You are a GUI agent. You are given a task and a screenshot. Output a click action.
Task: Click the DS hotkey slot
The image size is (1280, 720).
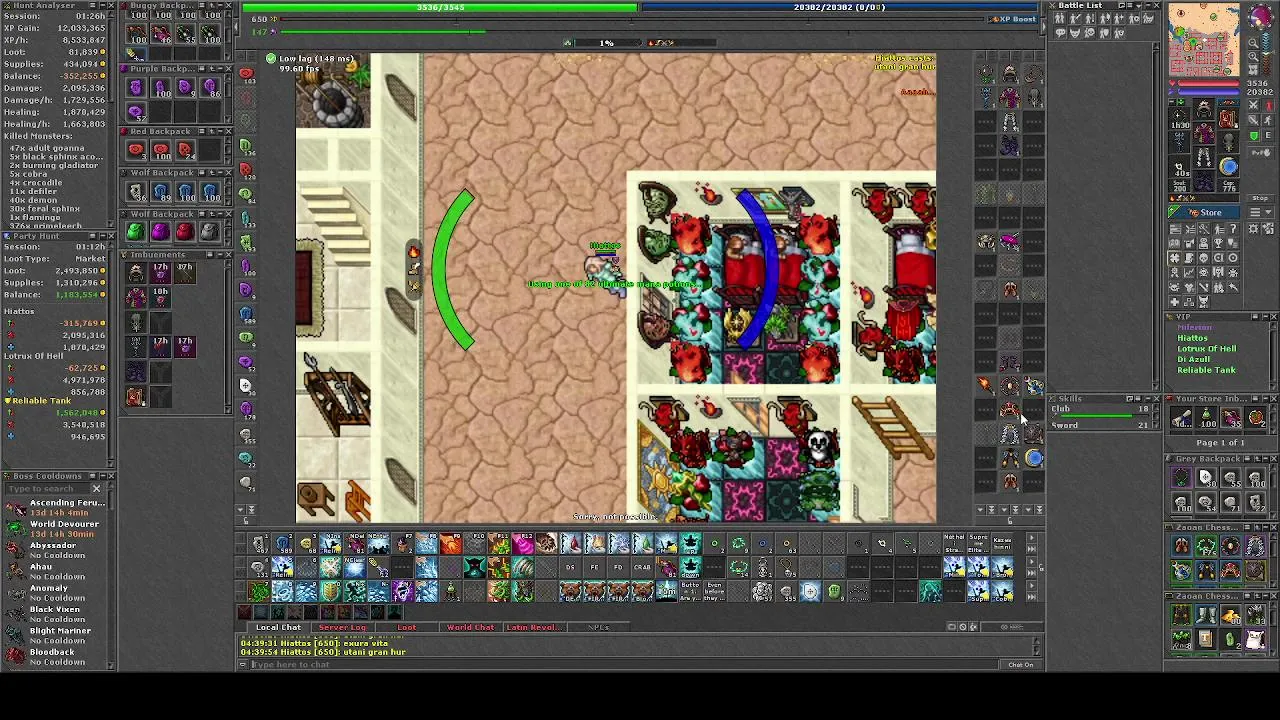coord(570,568)
